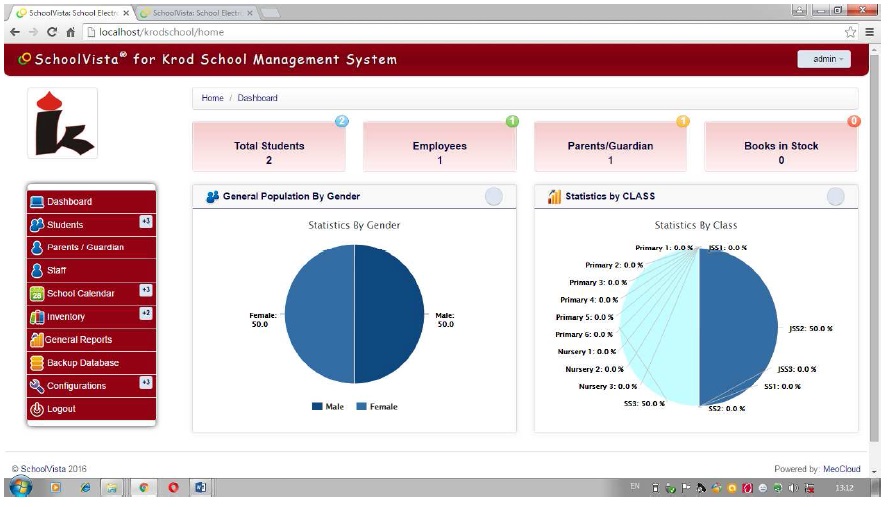Click the Logout power icon
This screenshot has height=507, width=891.
point(37,409)
